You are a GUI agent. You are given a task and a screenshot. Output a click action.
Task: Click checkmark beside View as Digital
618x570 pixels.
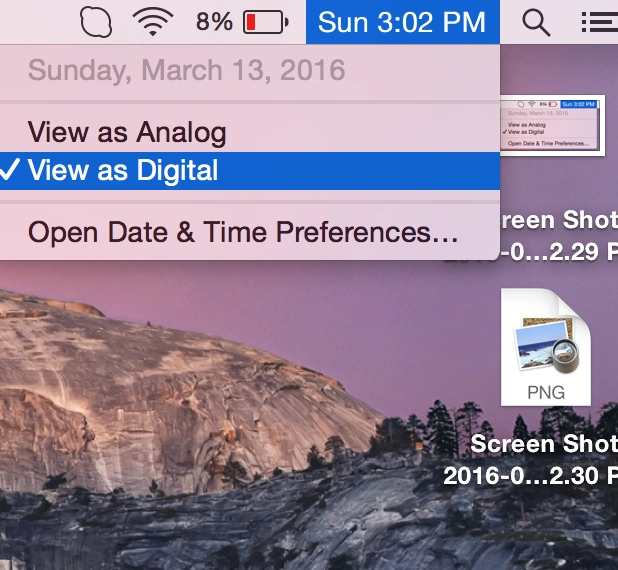click(x=11, y=171)
